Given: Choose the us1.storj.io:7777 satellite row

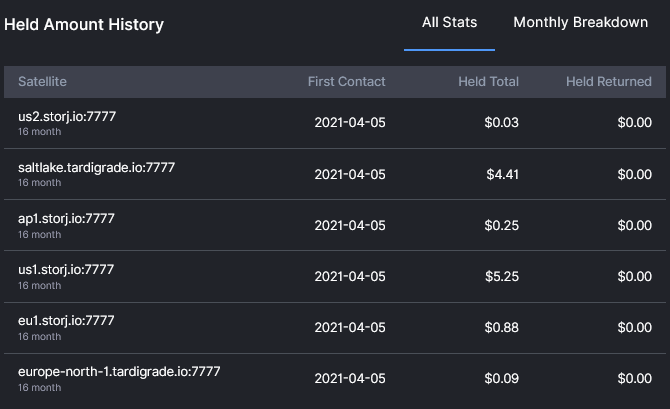Looking at the screenshot, I should click(335, 277).
